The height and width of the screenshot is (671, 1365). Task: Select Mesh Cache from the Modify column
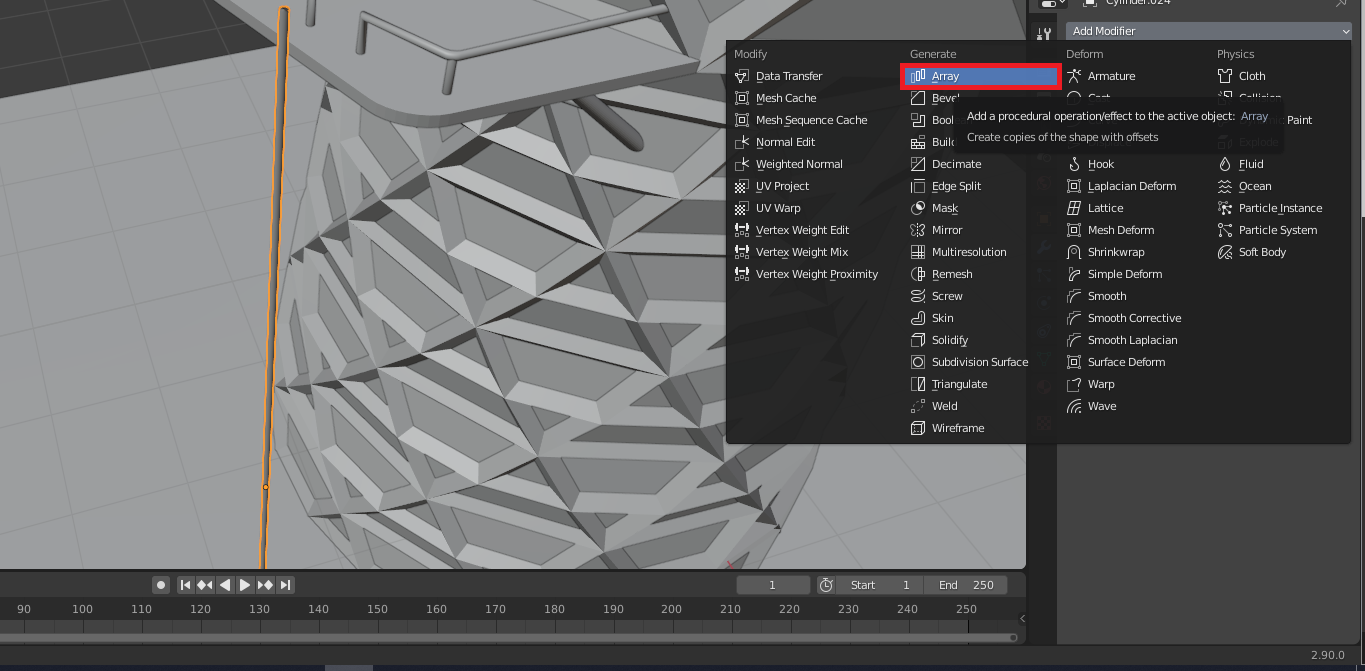click(x=786, y=98)
